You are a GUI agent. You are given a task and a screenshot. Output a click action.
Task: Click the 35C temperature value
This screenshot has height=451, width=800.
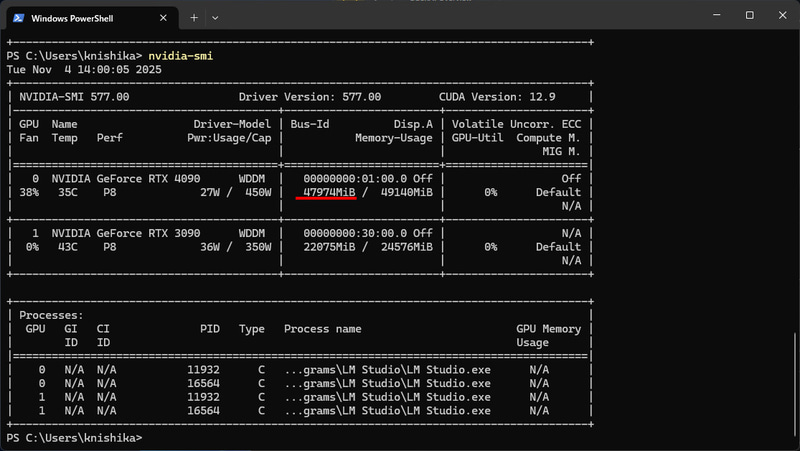click(68, 192)
